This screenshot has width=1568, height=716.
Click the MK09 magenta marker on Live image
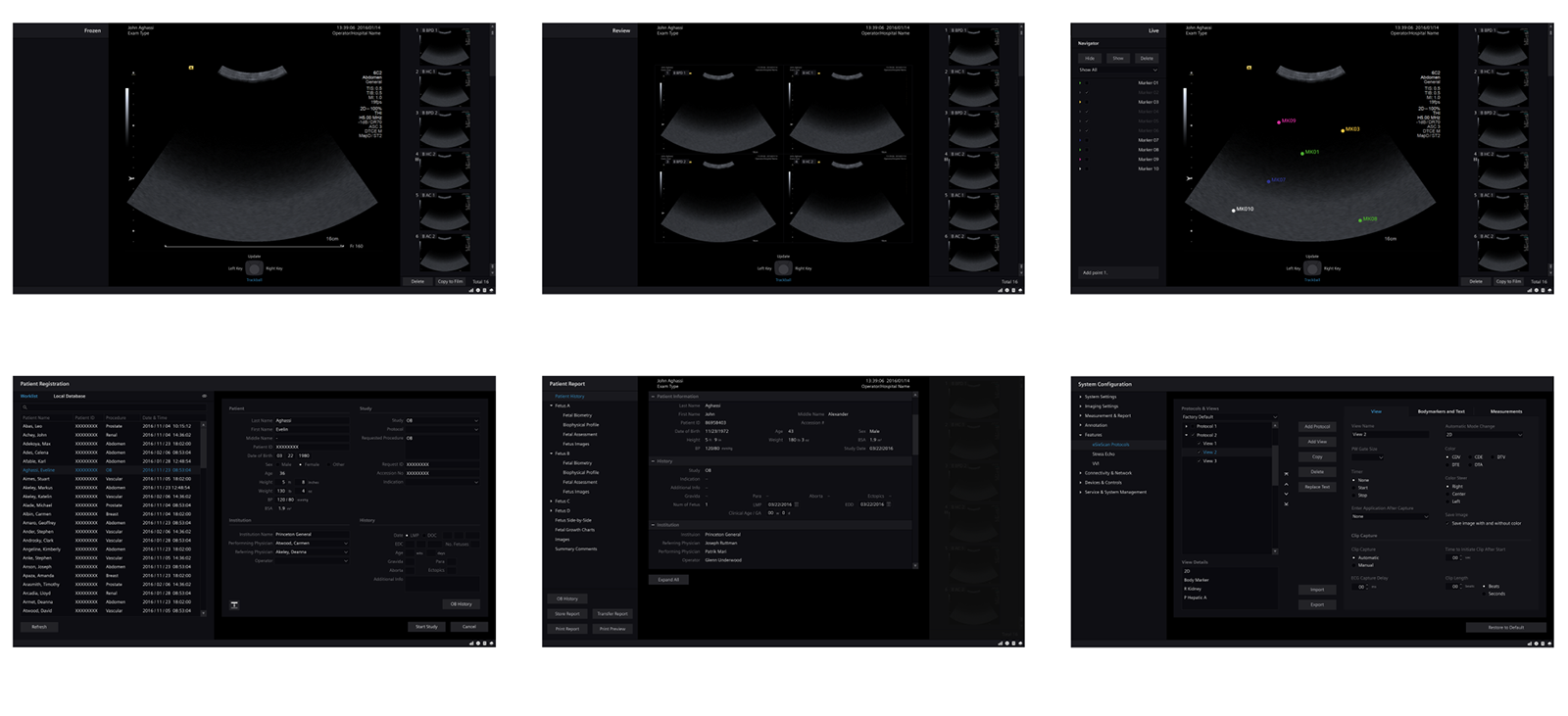1279,122
